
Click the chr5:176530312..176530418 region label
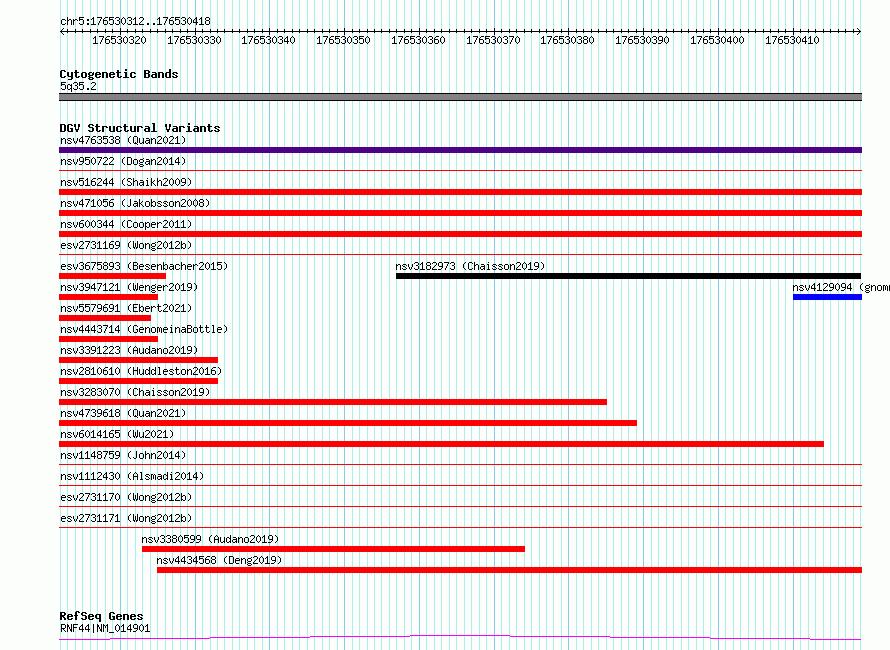click(x=135, y=21)
